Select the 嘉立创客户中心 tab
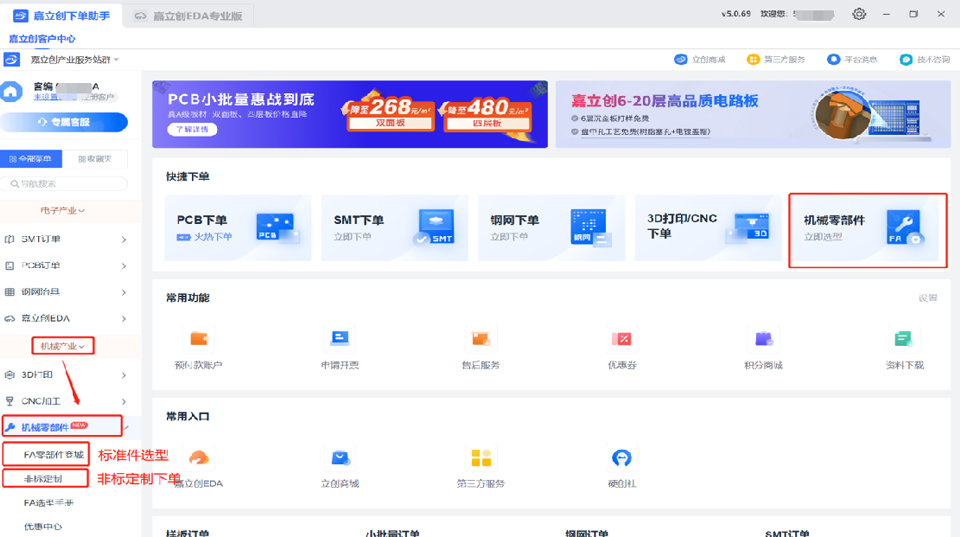The height and width of the screenshot is (537, 960). (x=42, y=39)
